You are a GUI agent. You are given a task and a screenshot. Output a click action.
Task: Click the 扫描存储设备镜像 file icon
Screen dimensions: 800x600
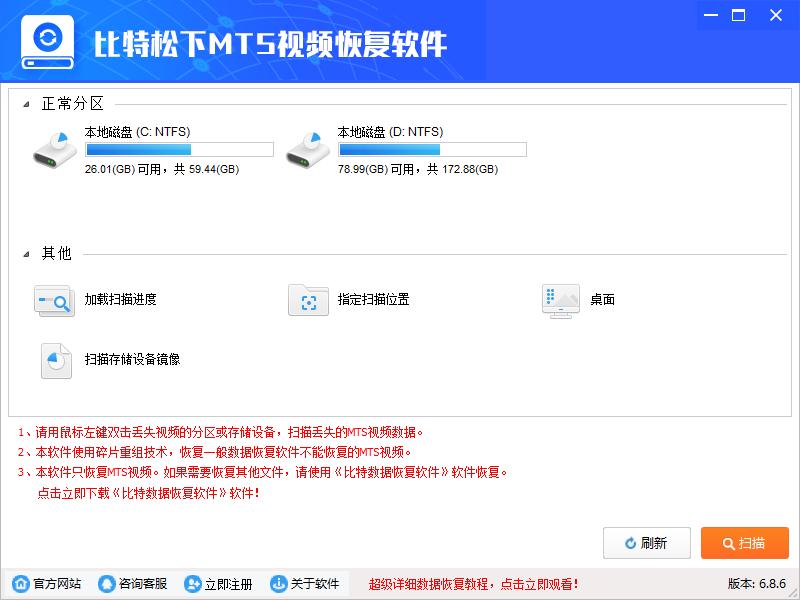(56, 361)
